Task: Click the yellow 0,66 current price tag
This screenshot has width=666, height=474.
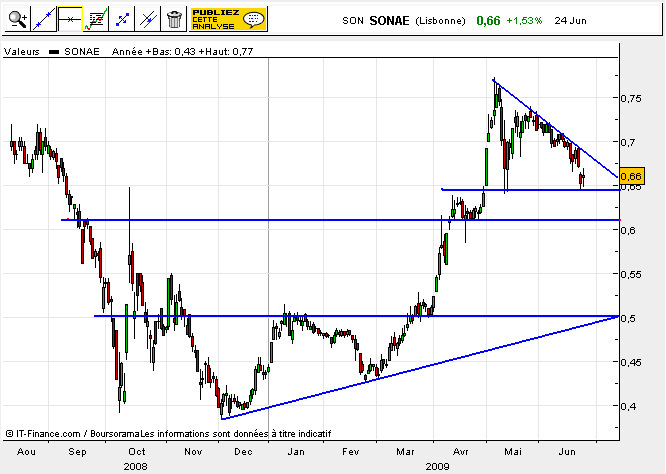Action: pyautogui.click(x=632, y=176)
